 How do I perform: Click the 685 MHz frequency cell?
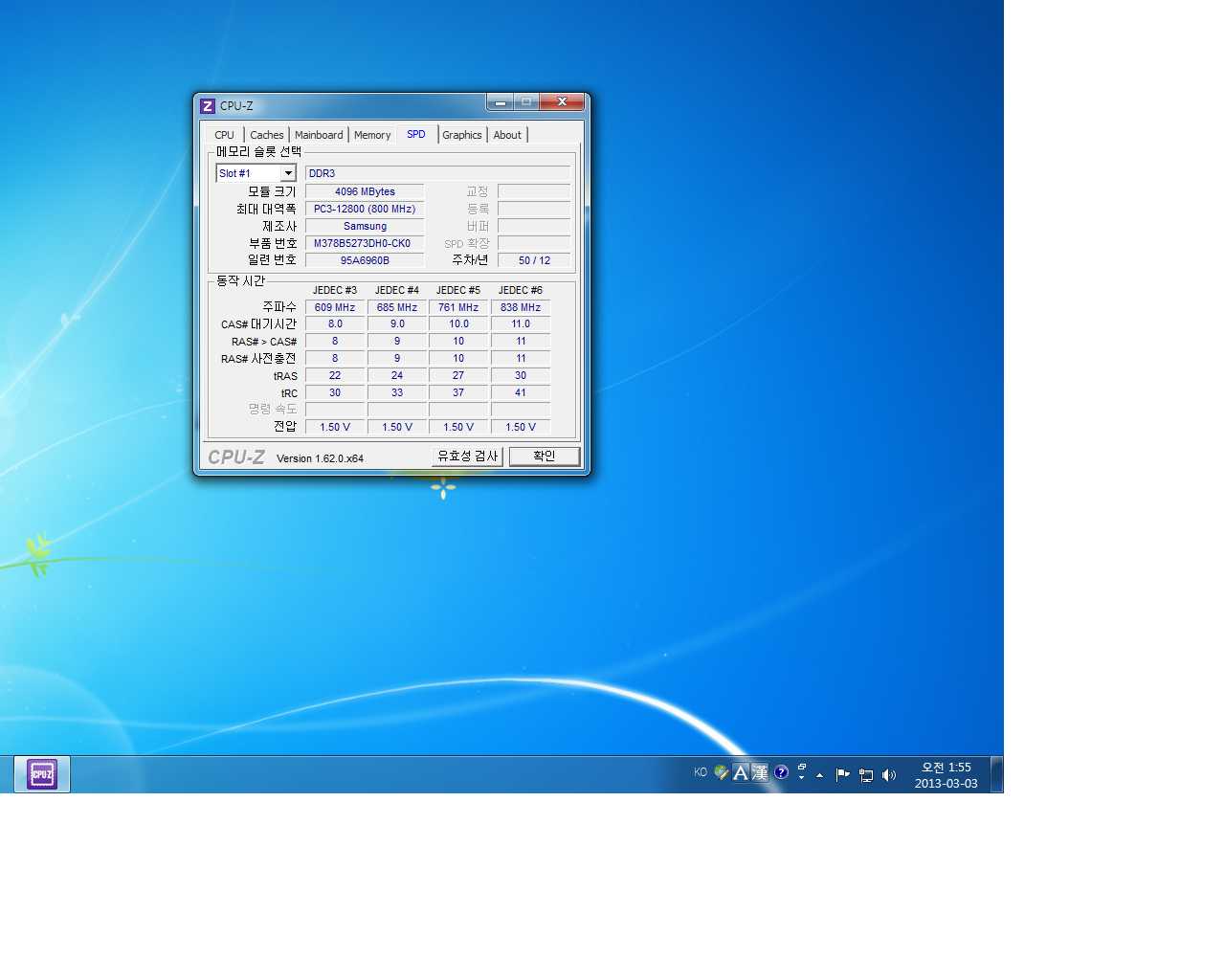[x=397, y=307]
